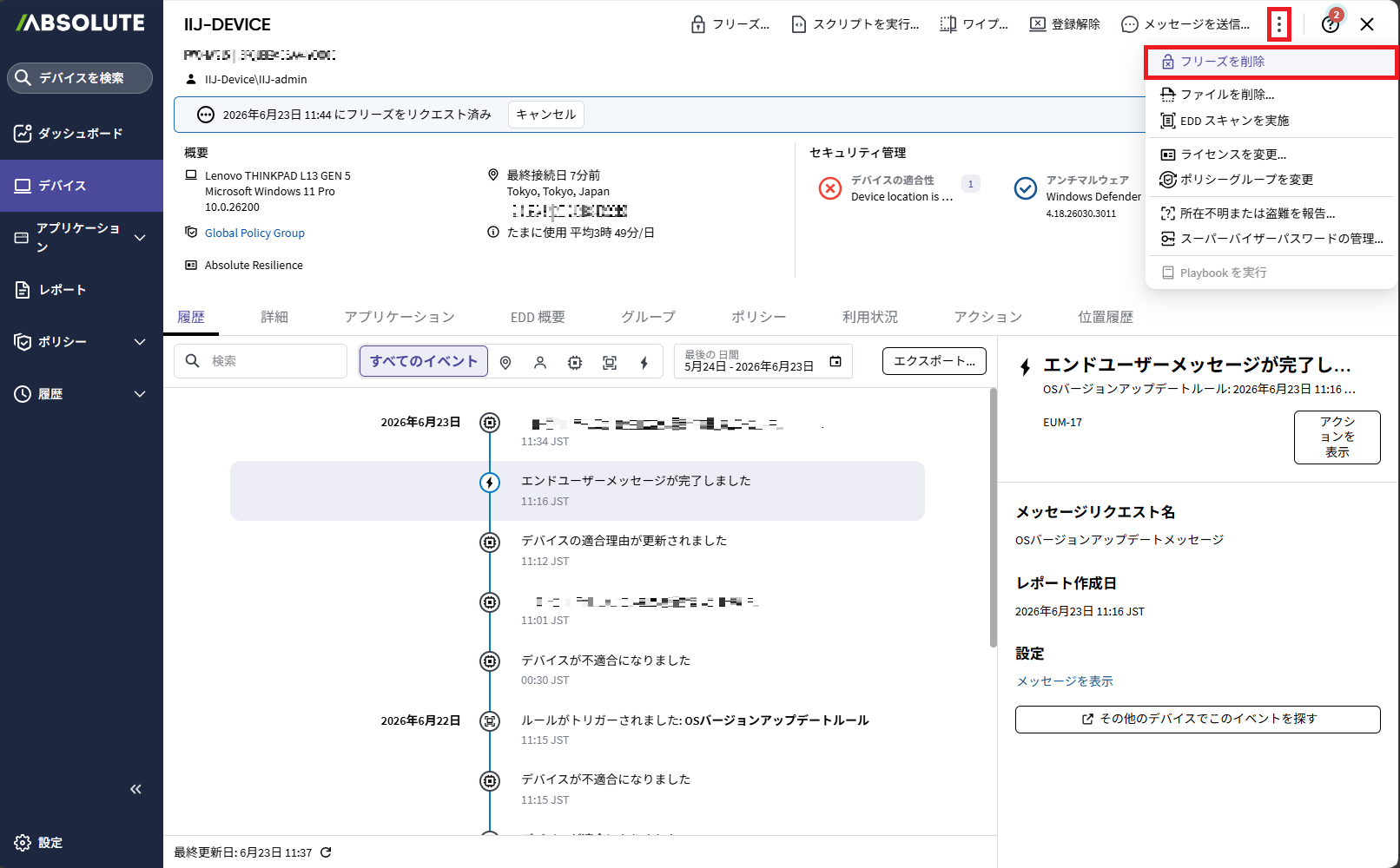Viewport: 1400px width, 868px height.
Task: Click the device user icon beside IIJ-admin
Action: (x=191, y=79)
